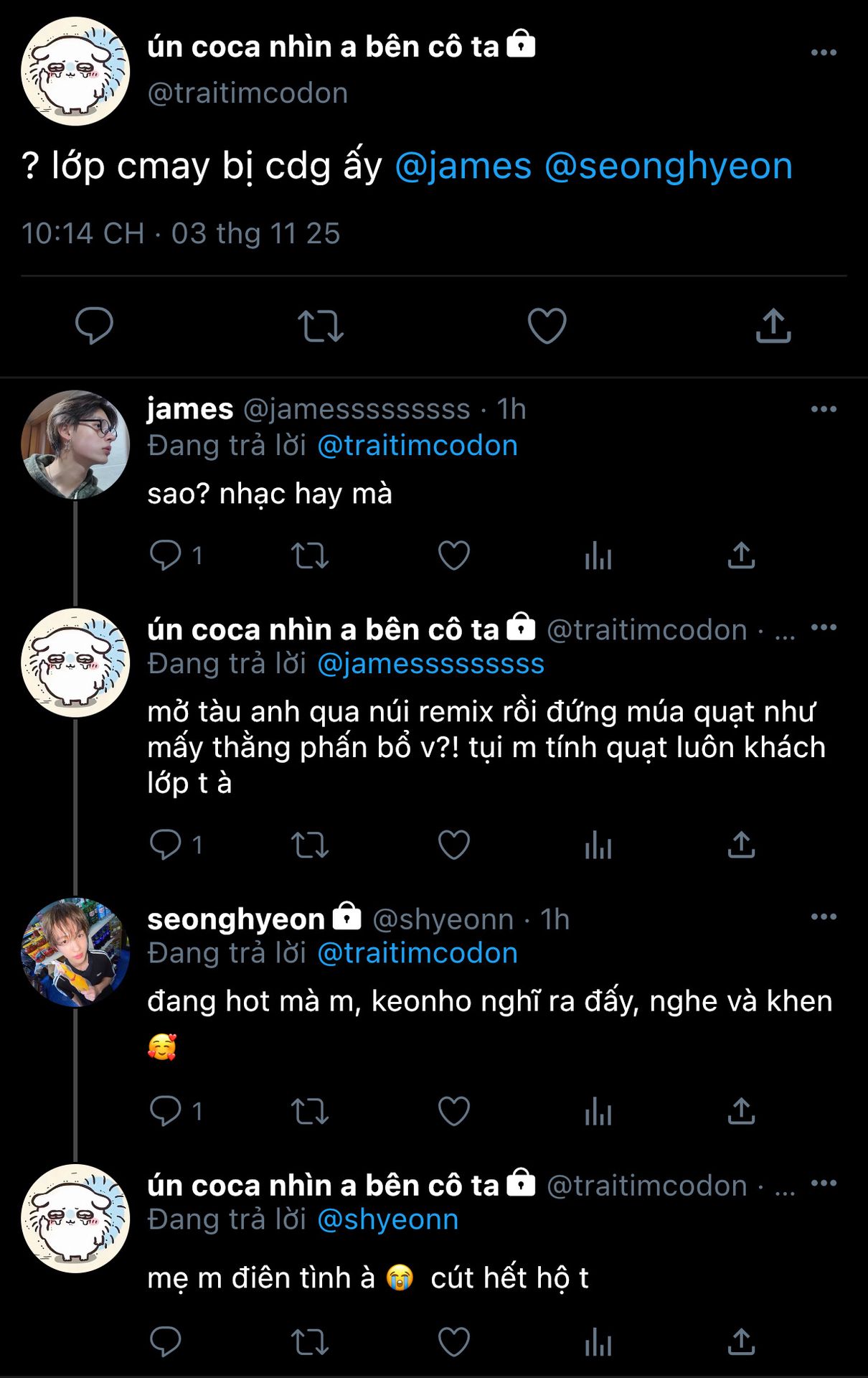The width and height of the screenshot is (868, 1378).
Task: Retweet seonghyeon's reply about keonho
Action: point(310,1111)
